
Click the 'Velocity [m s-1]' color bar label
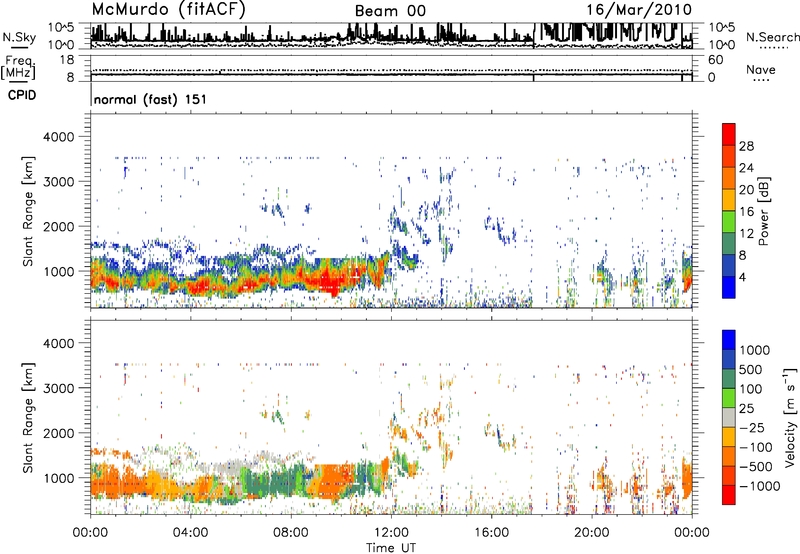(x=791, y=417)
